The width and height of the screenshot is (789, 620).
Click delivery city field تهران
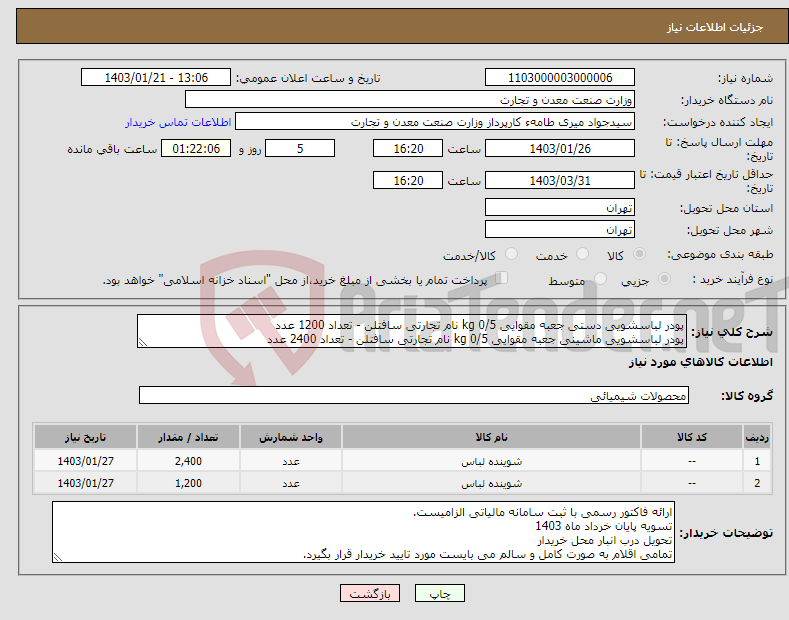(x=560, y=229)
